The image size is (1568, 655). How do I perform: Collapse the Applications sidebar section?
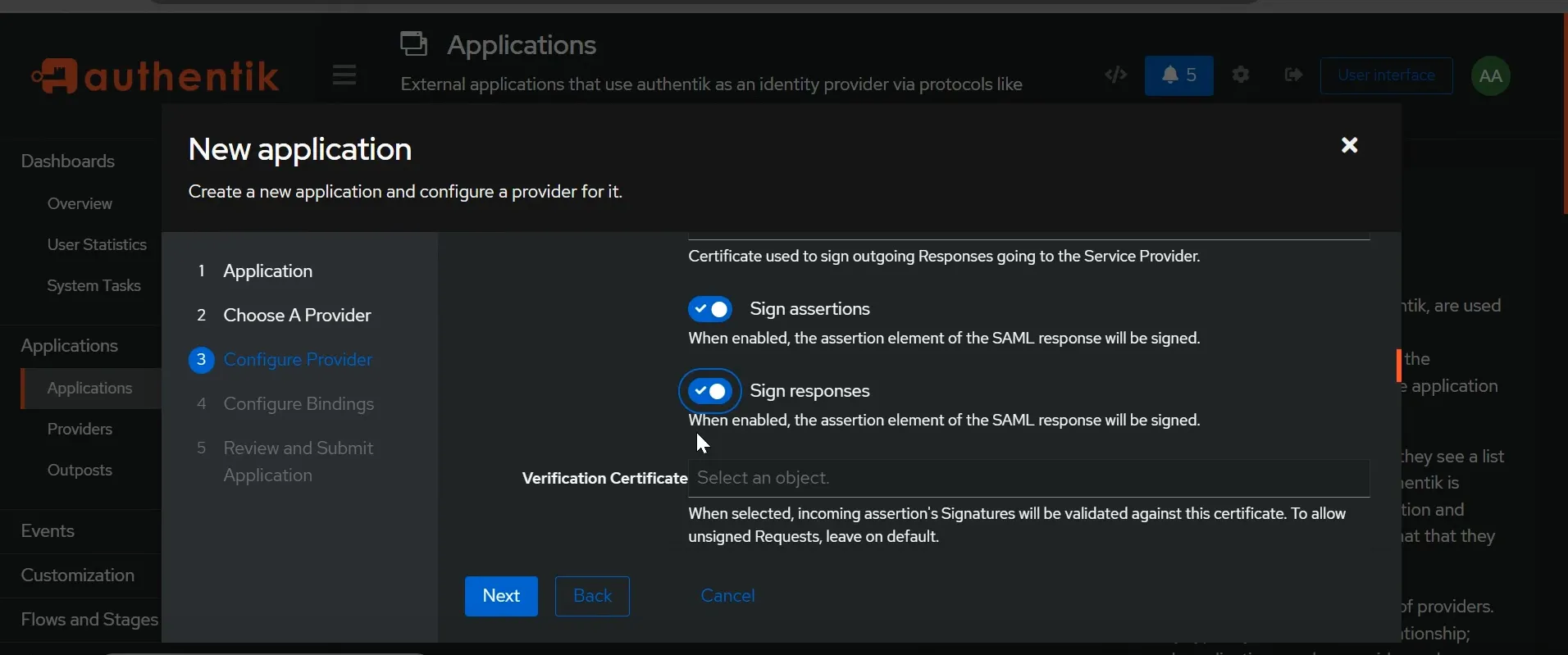tap(71, 346)
